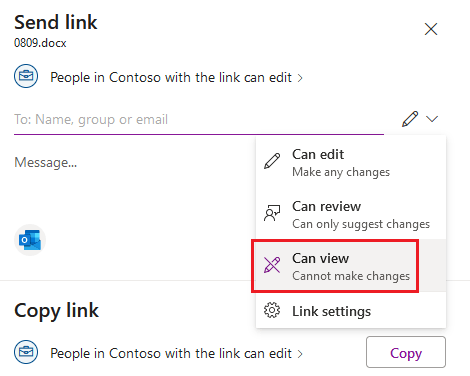Click the pencil permission icon beside To field
The width and height of the screenshot is (470, 376).
(410, 119)
